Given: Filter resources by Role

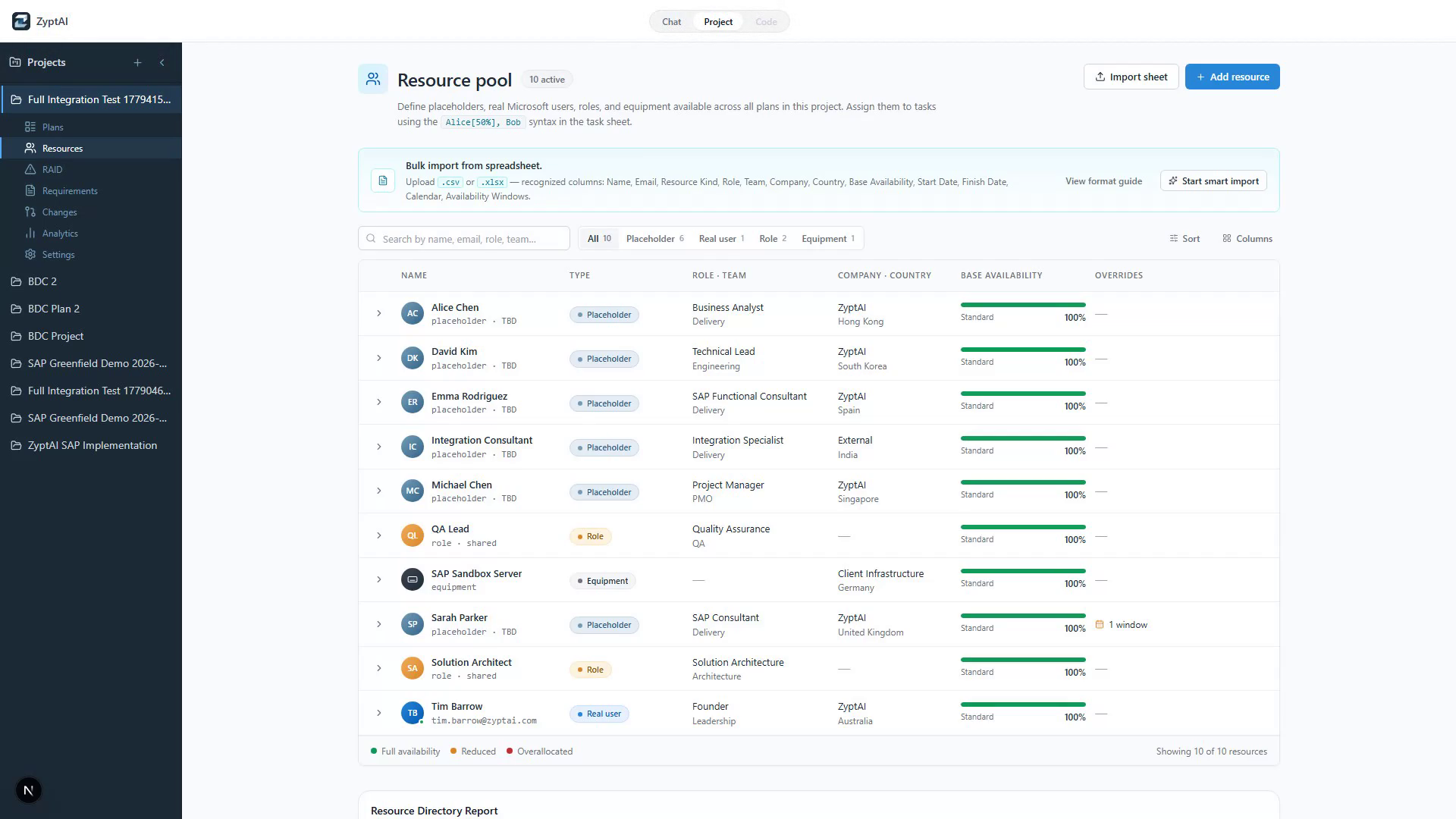Looking at the screenshot, I should pos(772,238).
